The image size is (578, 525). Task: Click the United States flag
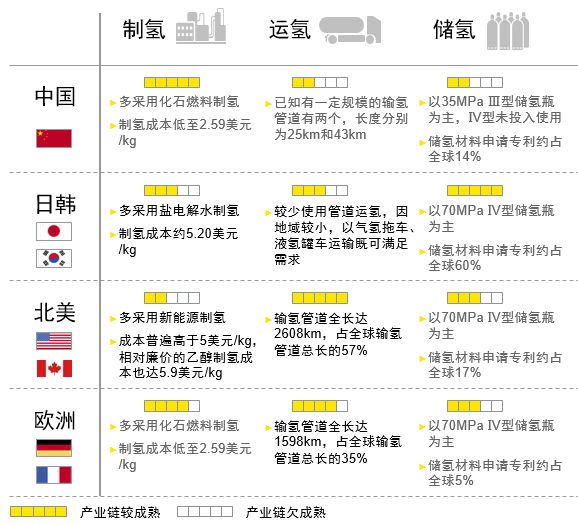(x=54, y=341)
